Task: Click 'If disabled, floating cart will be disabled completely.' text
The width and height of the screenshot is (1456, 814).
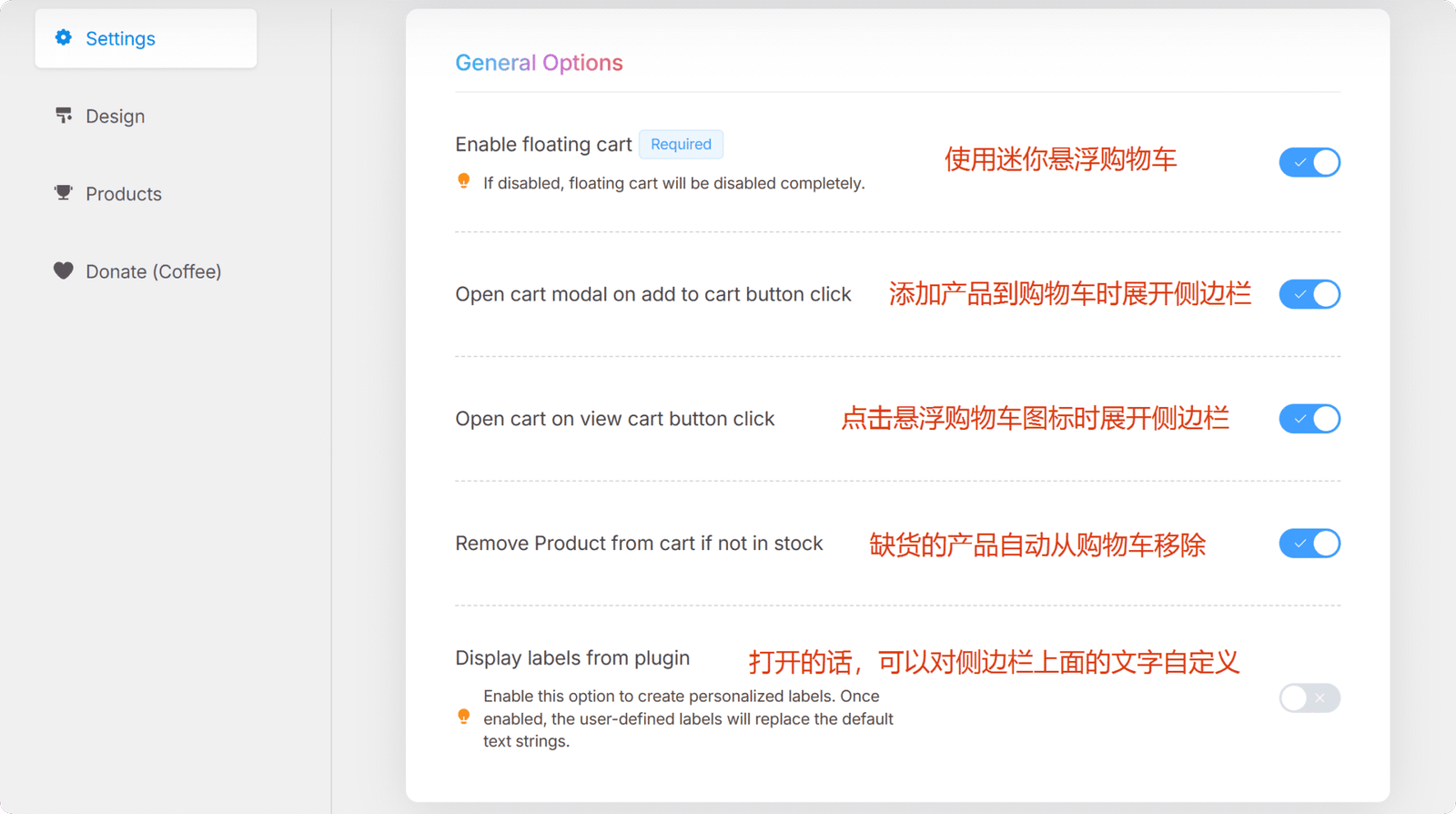Action: 673,183
